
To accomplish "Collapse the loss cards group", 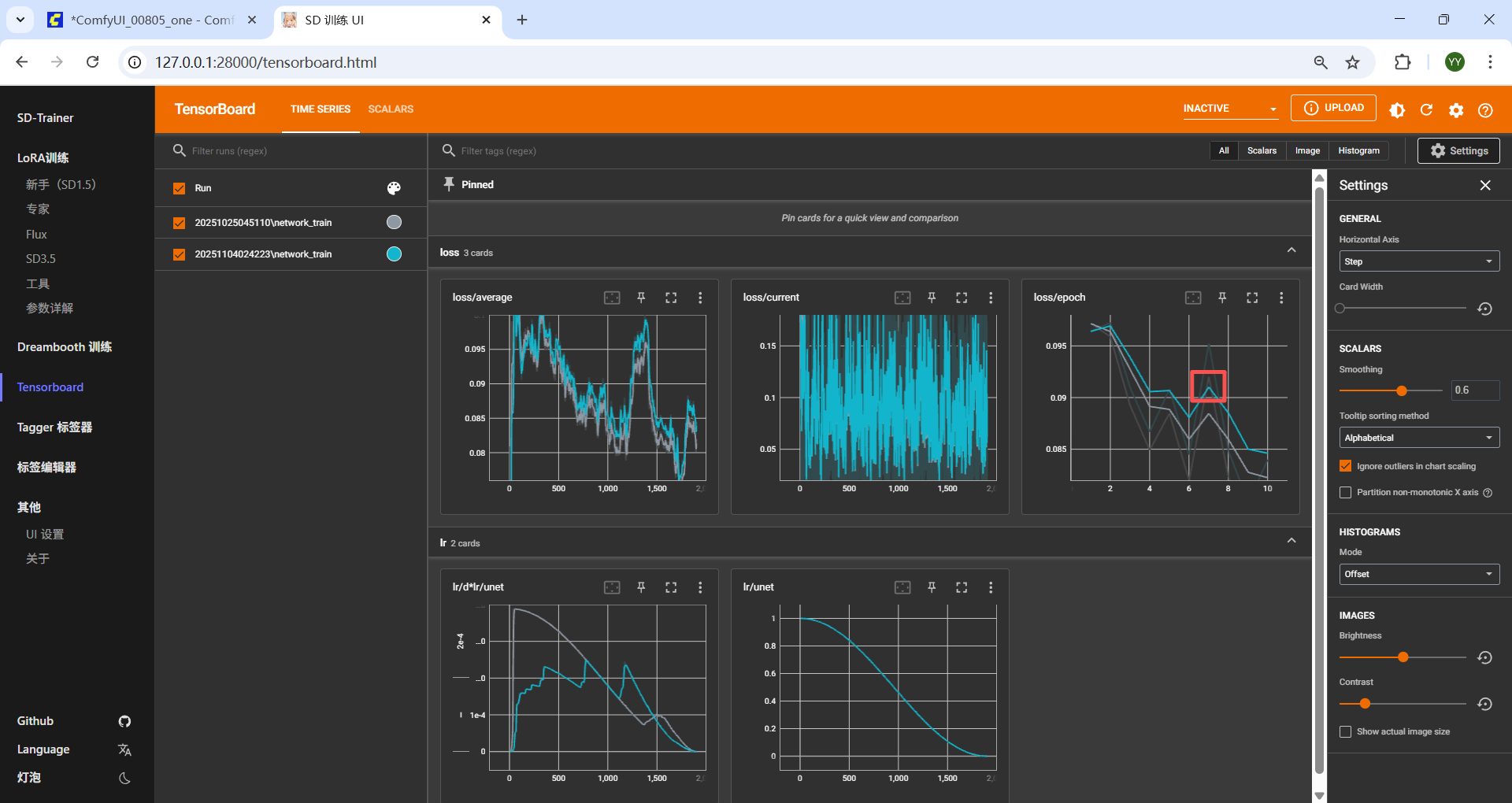I will click(1291, 250).
